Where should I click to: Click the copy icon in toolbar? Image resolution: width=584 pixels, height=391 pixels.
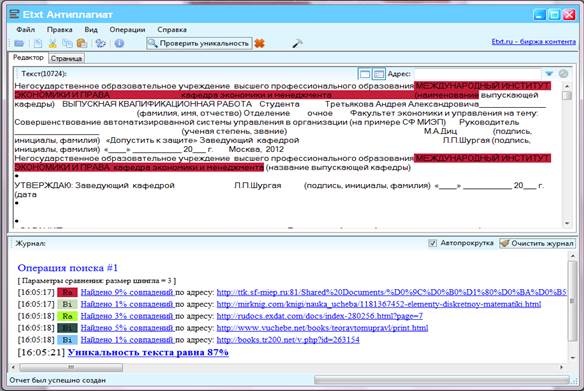coord(67,44)
